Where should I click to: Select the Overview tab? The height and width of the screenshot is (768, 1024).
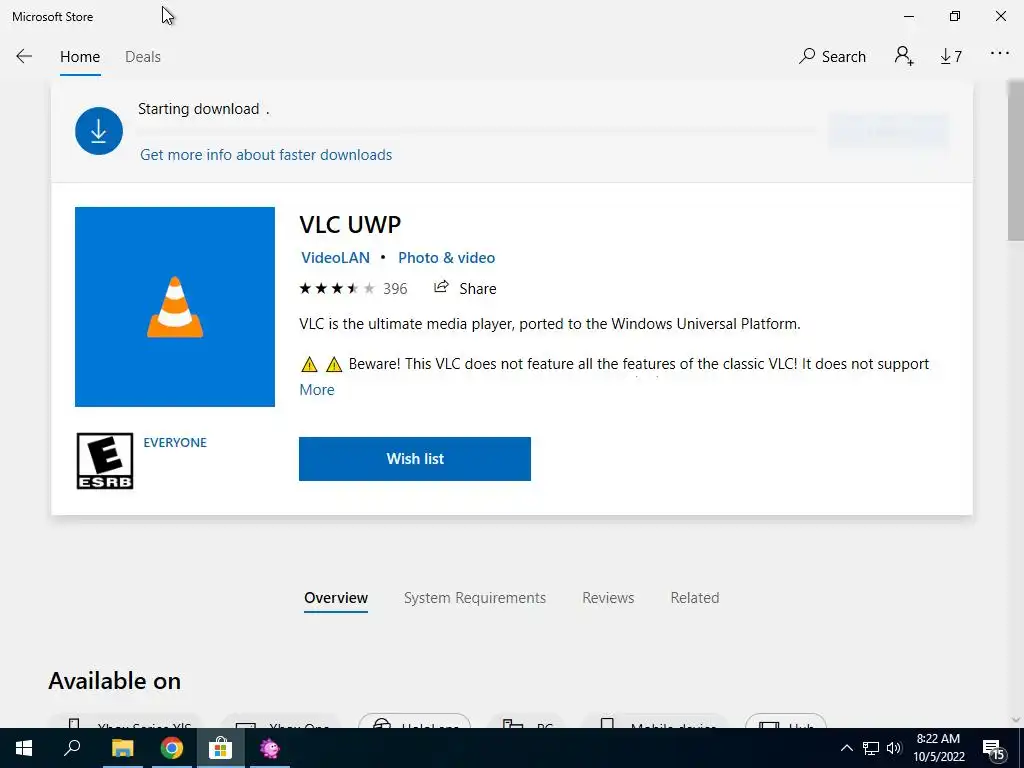coord(336,598)
